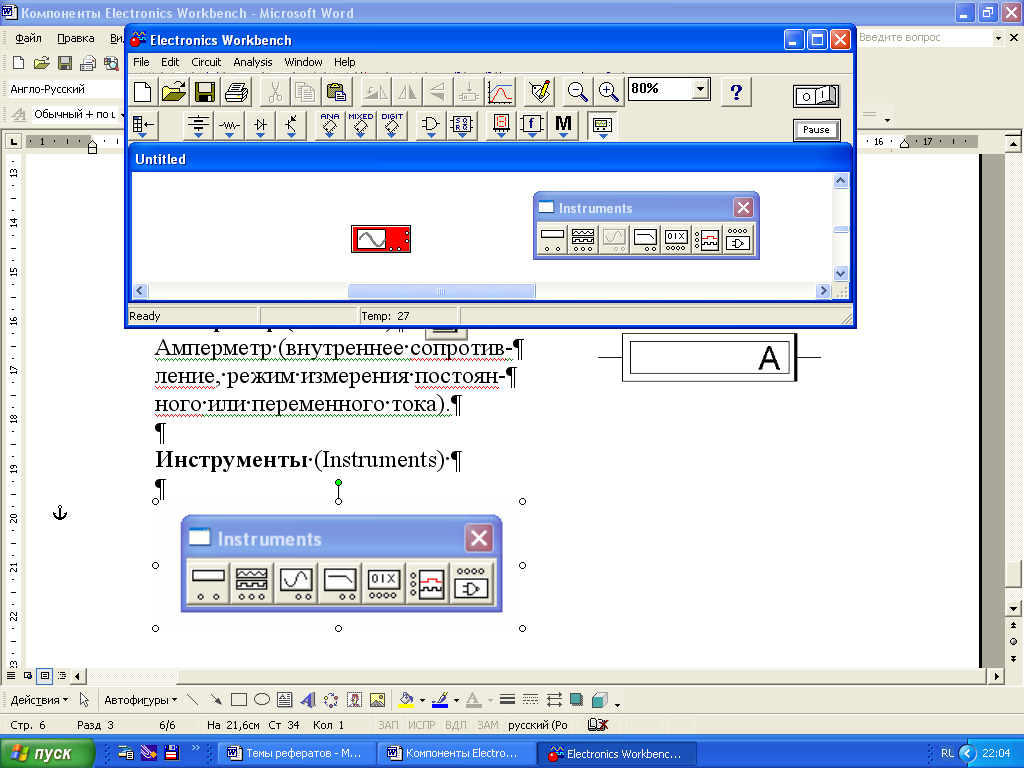Image resolution: width=1024 pixels, height=768 pixels.
Task: Open the Basic resistor parts bin
Action: 229,125
